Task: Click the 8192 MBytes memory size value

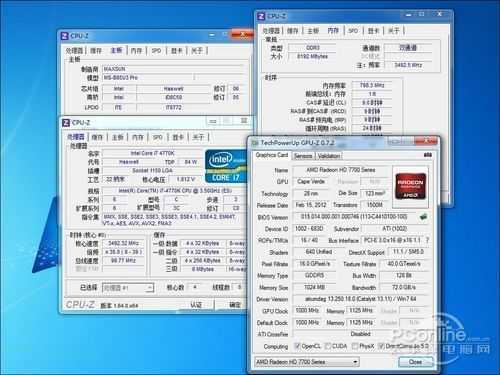Action: tap(312, 56)
